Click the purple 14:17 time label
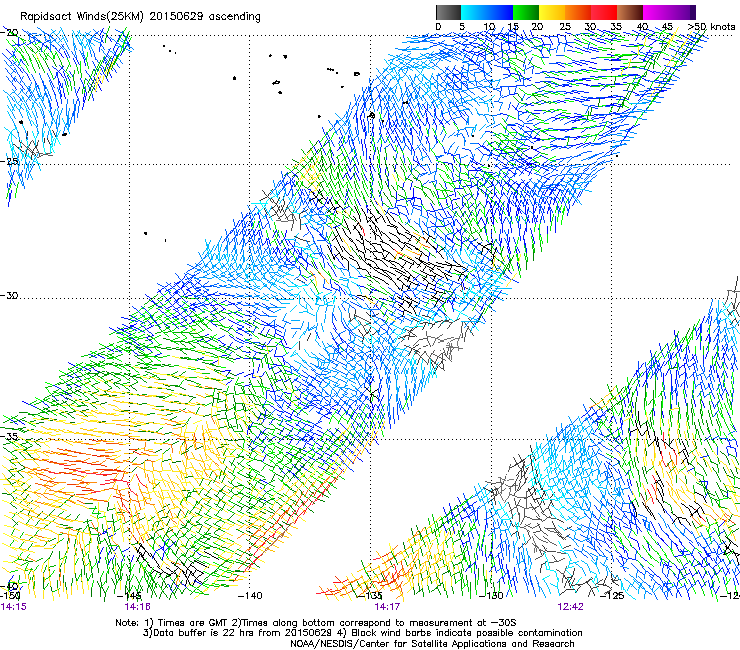This screenshot has height=650, width=740. pyautogui.click(x=387, y=607)
